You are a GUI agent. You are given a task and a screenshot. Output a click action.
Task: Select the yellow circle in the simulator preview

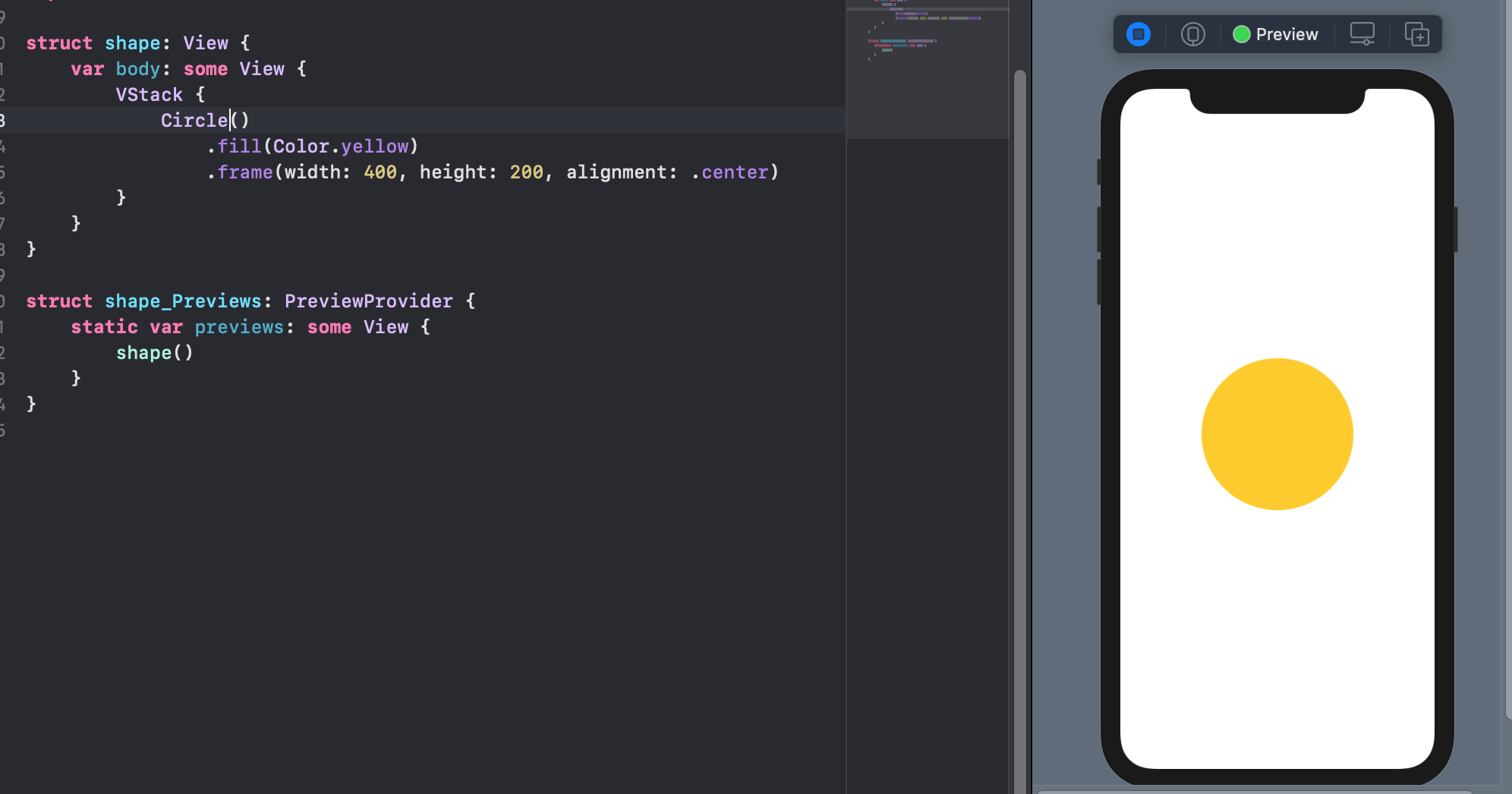1276,433
